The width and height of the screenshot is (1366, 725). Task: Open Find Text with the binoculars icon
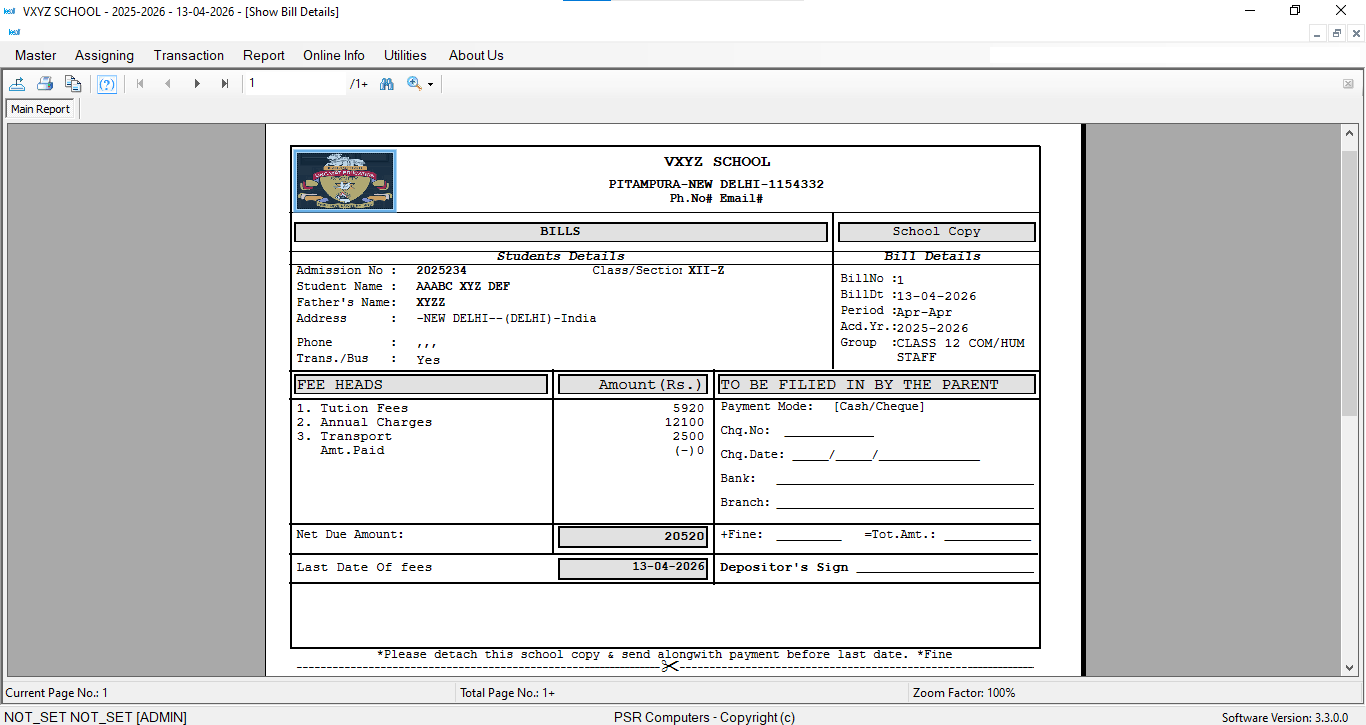pos(386,84)
